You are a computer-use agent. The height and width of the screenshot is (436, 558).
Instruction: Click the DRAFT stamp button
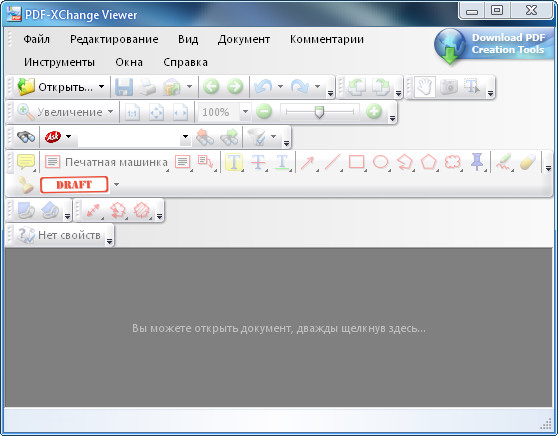pos(74,185)
